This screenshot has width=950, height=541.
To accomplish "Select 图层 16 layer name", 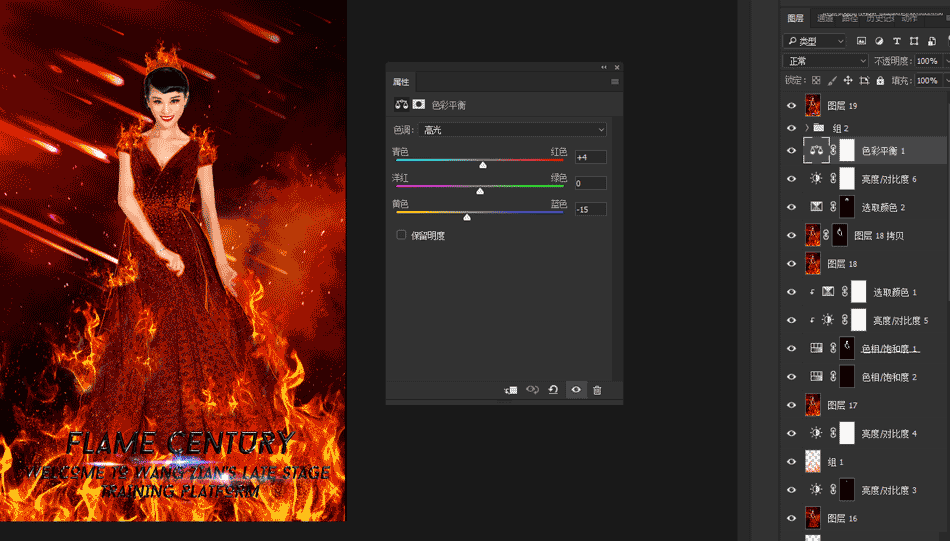I will (842, 518).
